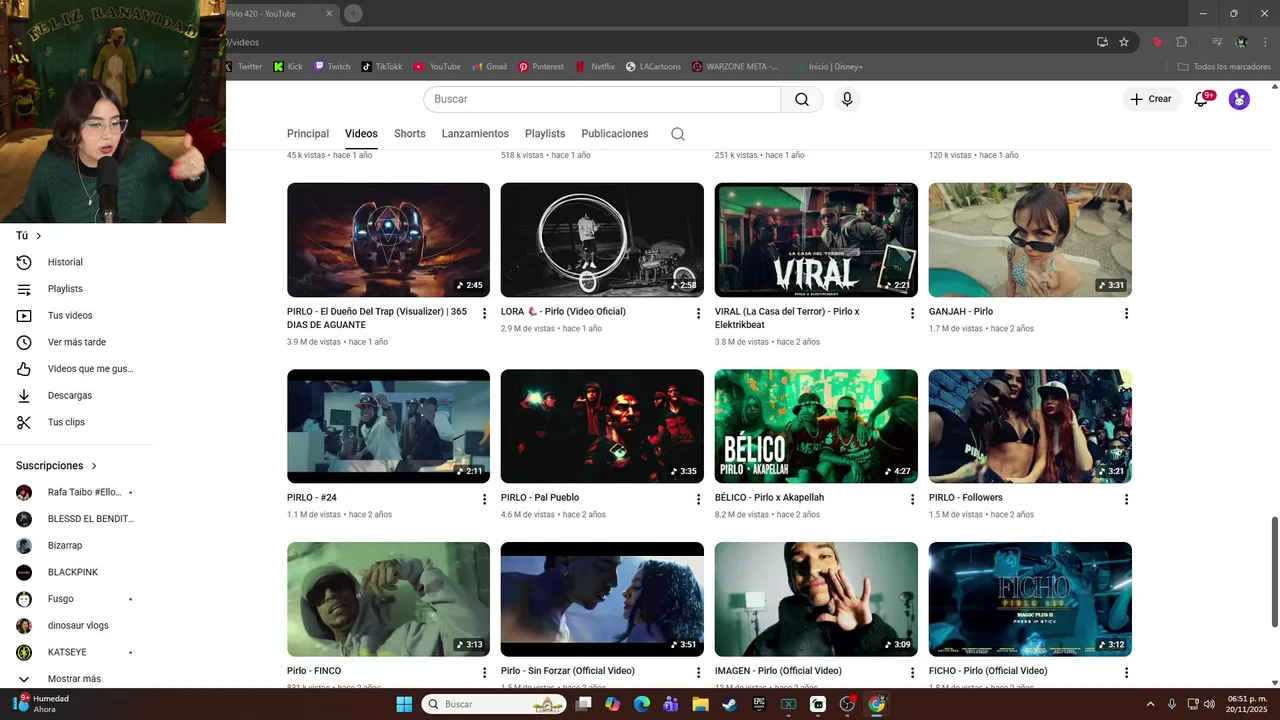The image size is (1280, 720).
Task: Open the Windows taskbar Buscar box
Action: tap(492, 704)
